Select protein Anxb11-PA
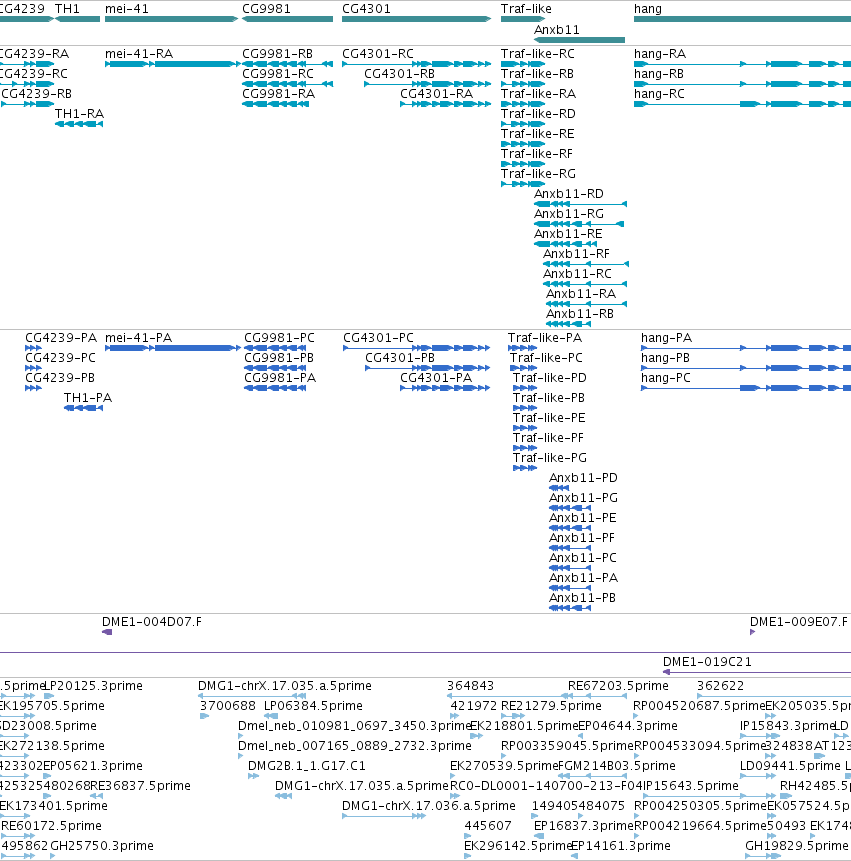 [584, 578]
